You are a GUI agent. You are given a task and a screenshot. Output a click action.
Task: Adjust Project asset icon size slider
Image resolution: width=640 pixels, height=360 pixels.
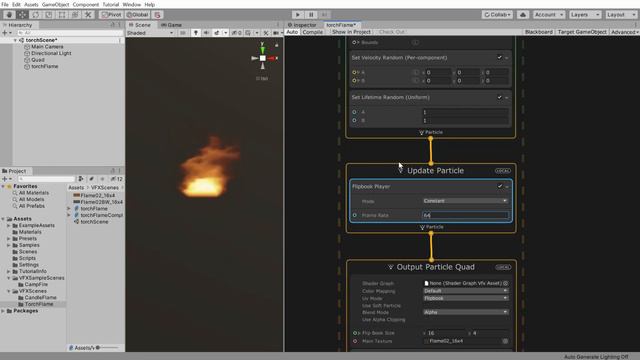tap(108, 348)
